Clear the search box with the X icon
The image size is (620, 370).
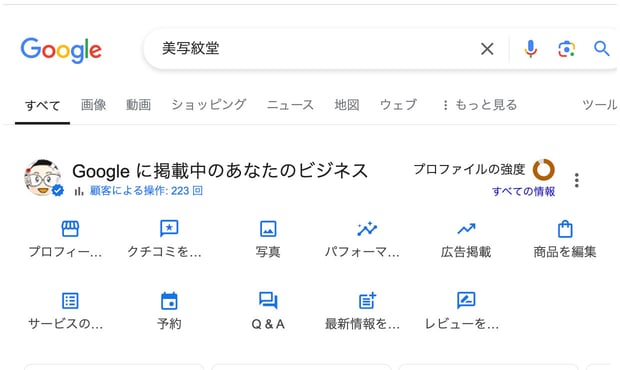click(487, 49)
